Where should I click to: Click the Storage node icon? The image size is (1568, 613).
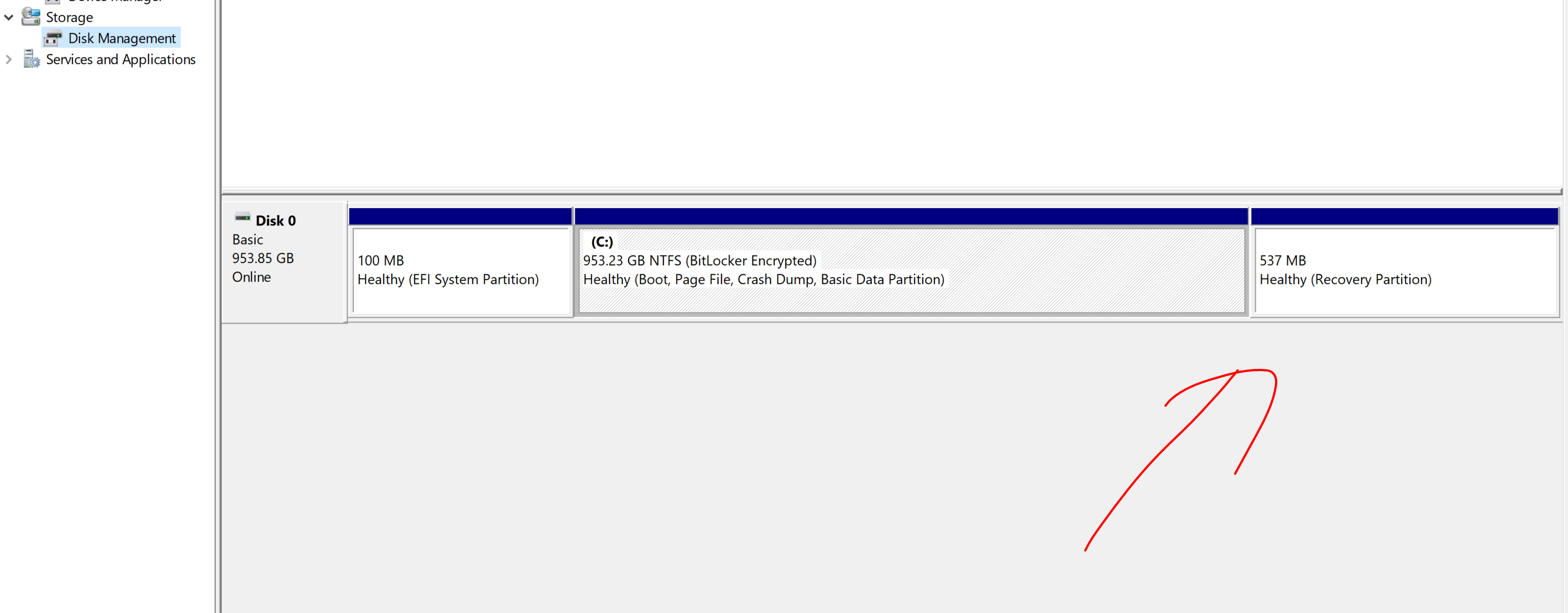(31, 17)
